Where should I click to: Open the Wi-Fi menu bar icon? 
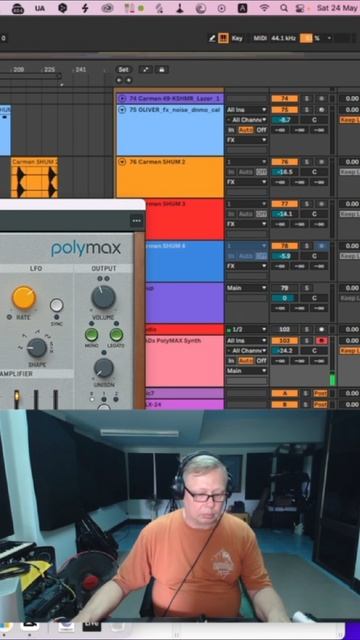264,8
